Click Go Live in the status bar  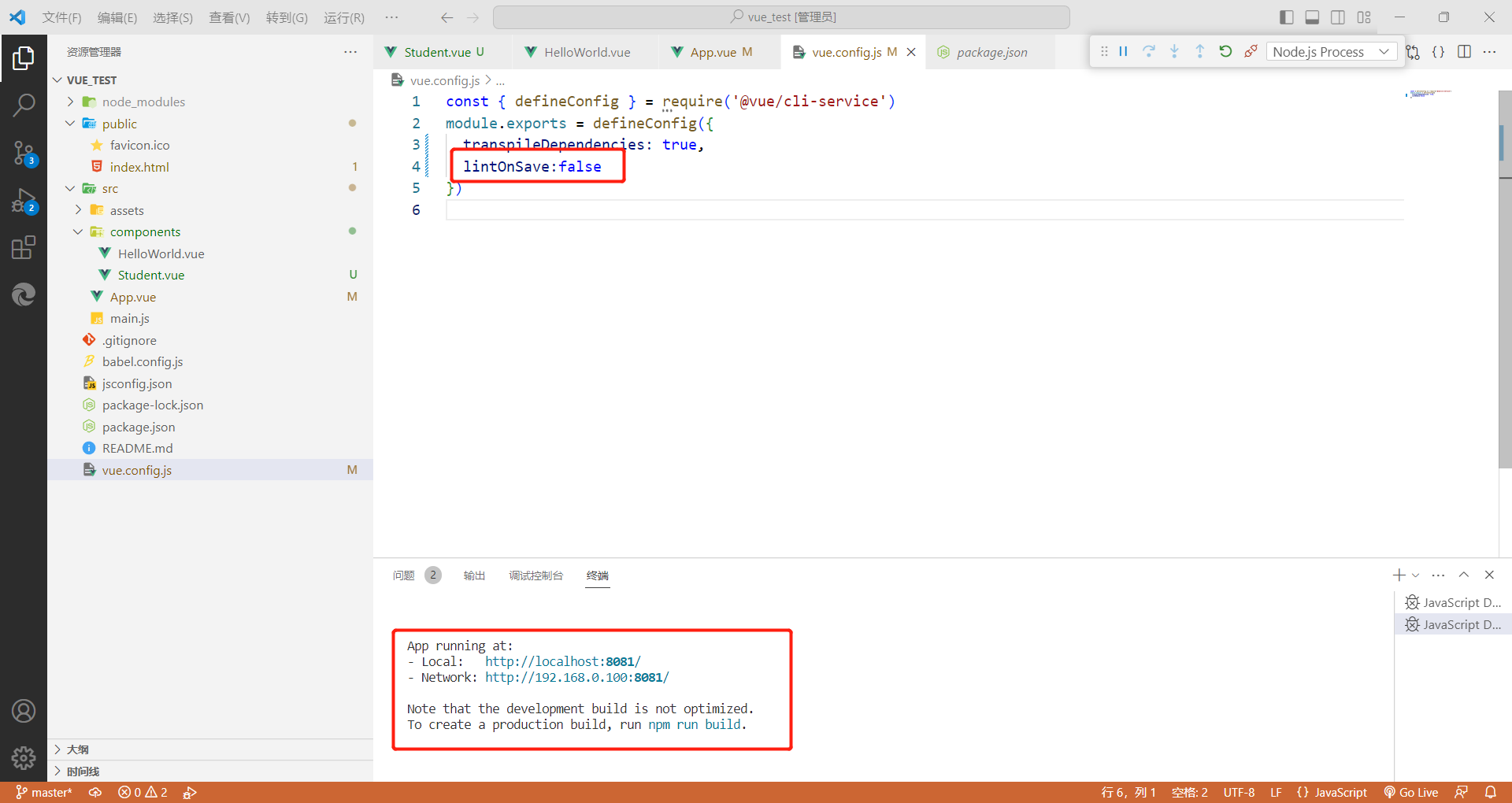pos(1412,792)
